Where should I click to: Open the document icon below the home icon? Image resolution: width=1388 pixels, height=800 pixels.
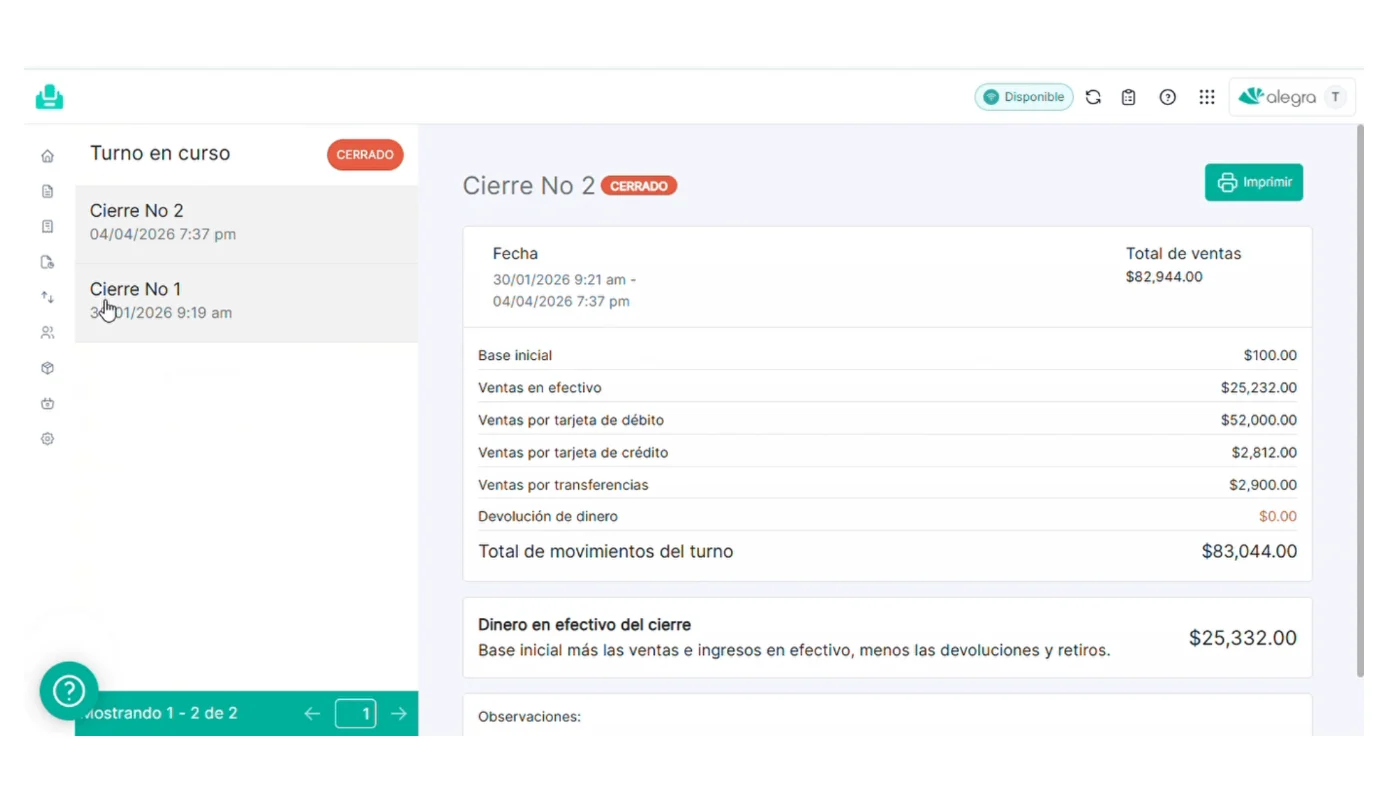click(x=47, y=191)
